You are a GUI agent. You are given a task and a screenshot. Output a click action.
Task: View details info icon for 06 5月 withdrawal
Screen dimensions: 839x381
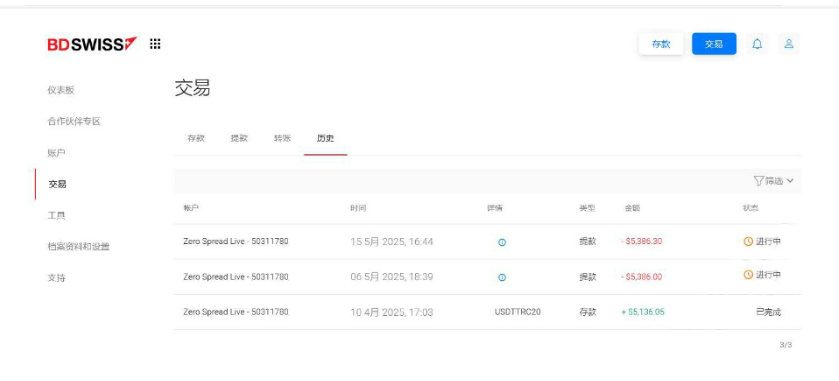tap(502, 278)
